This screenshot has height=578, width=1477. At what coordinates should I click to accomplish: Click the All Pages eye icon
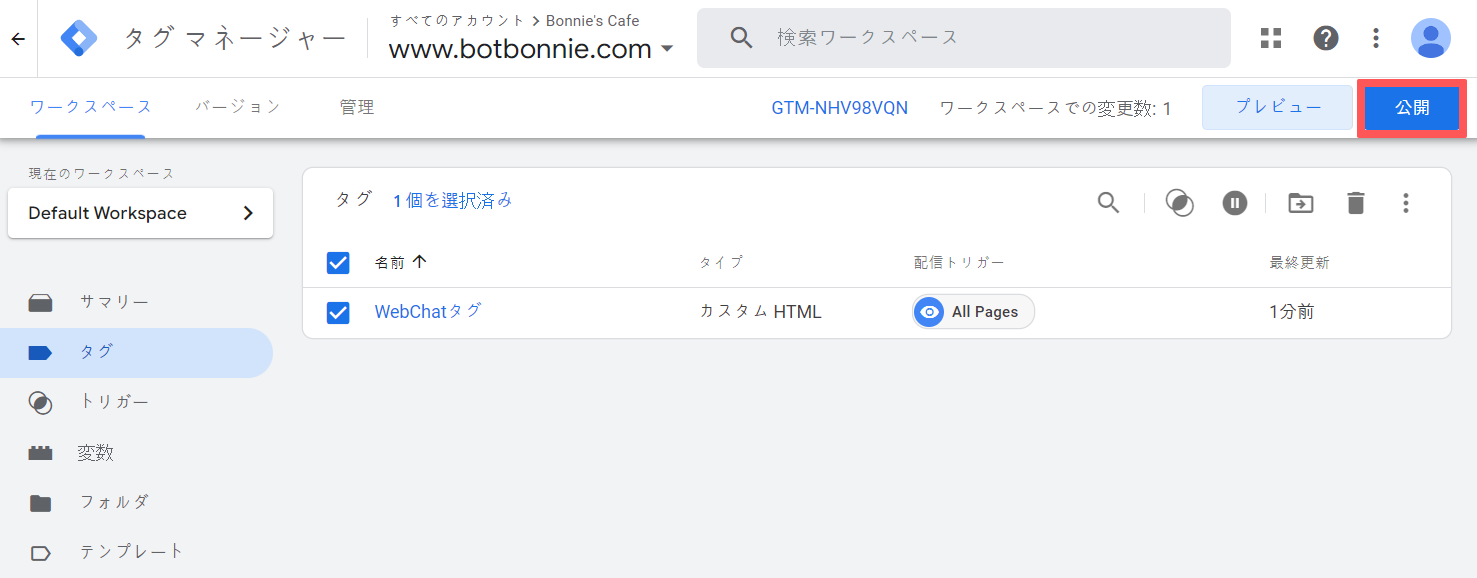tap(930, 312)
